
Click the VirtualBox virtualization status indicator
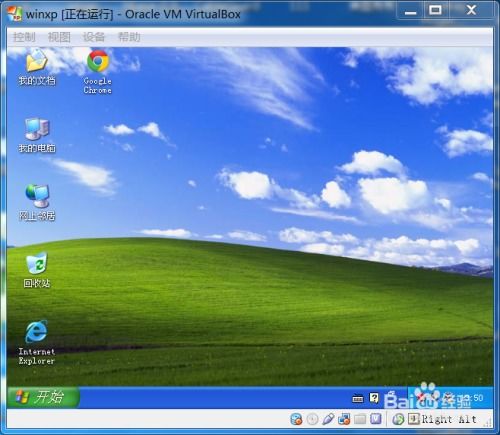(376, 419)
